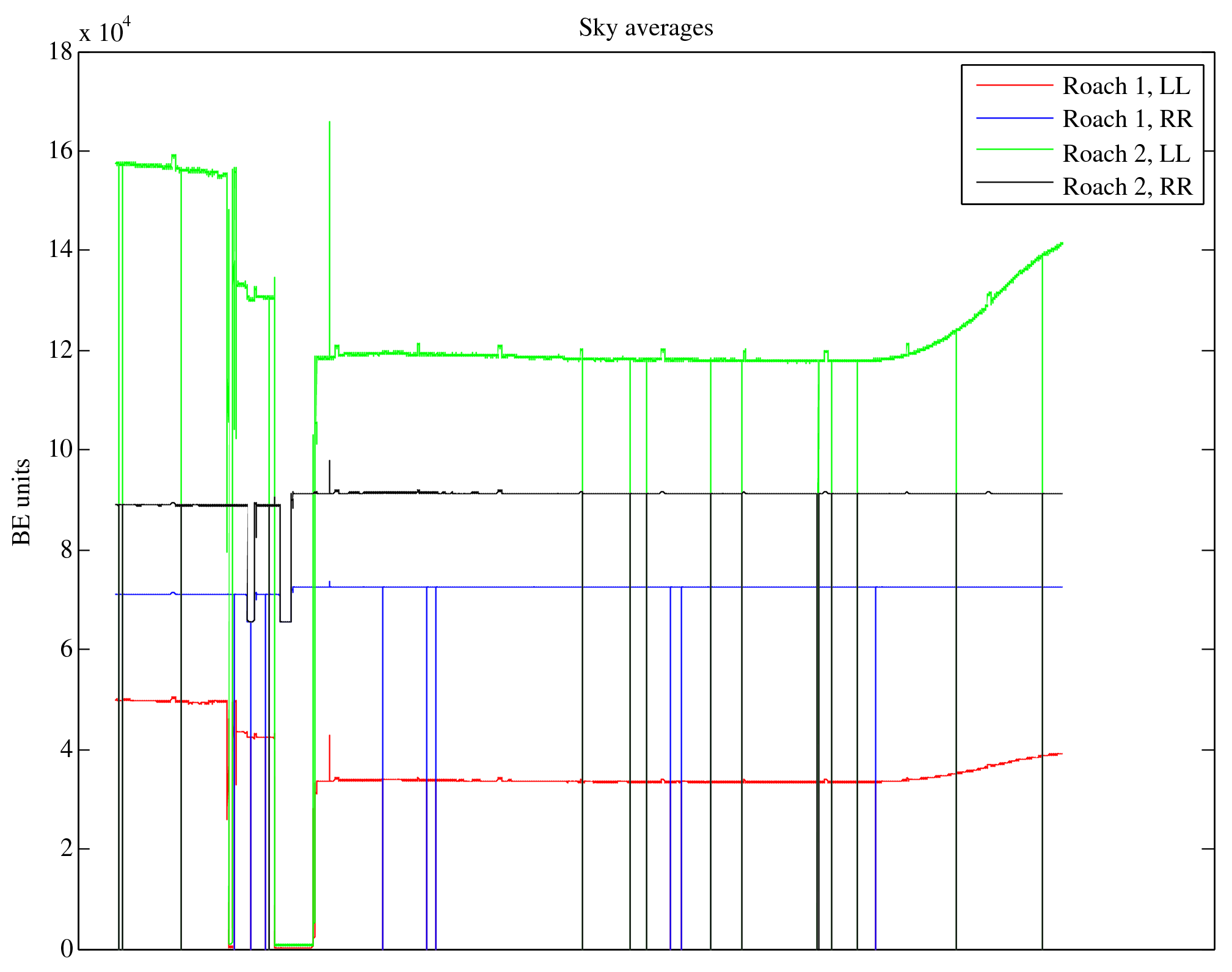Click the y-axis tick label 10
Screen dimensions: 1232x972
pos(60,449)
